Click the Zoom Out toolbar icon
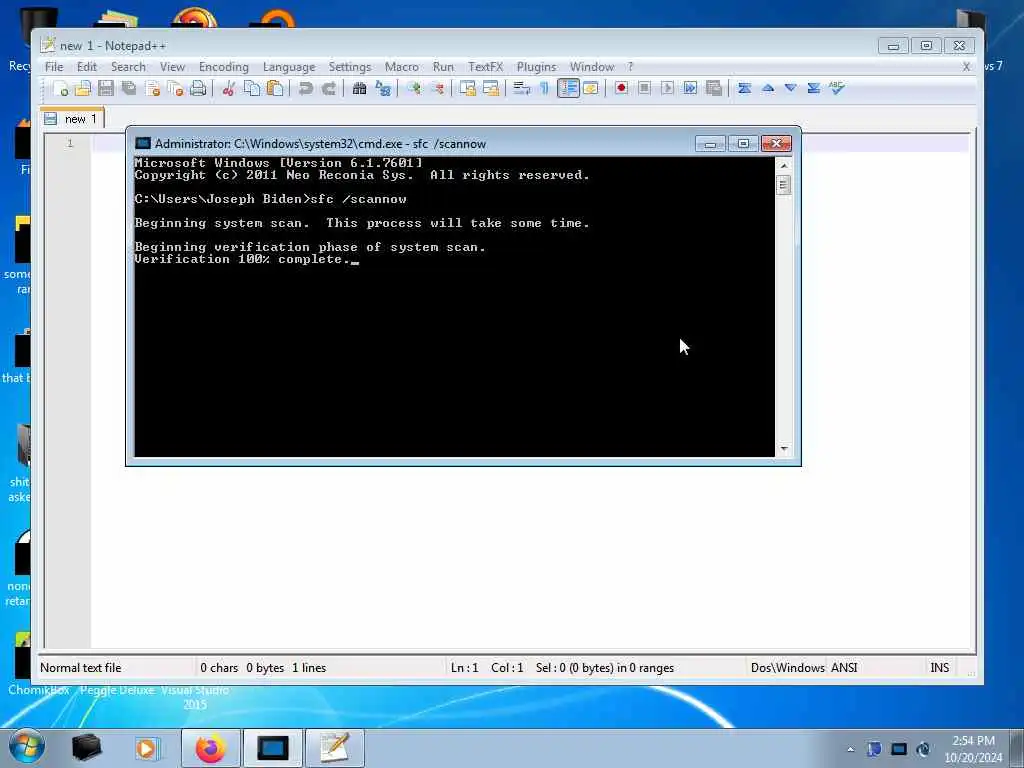 pyautogui.click(x=437, y=88)
